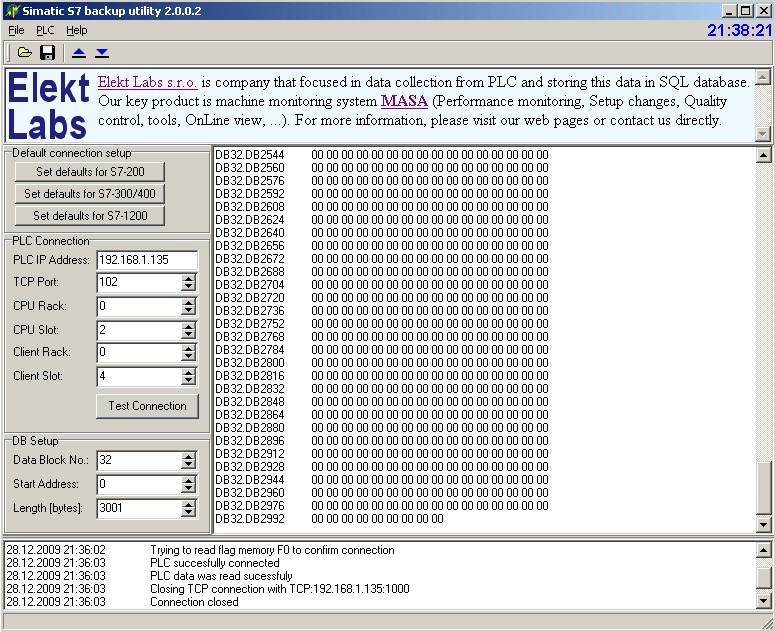Increase Data Block No. with up spinner
Viewport: 776px width, 632px height.
pyautogui.click(x=188, y=456)
